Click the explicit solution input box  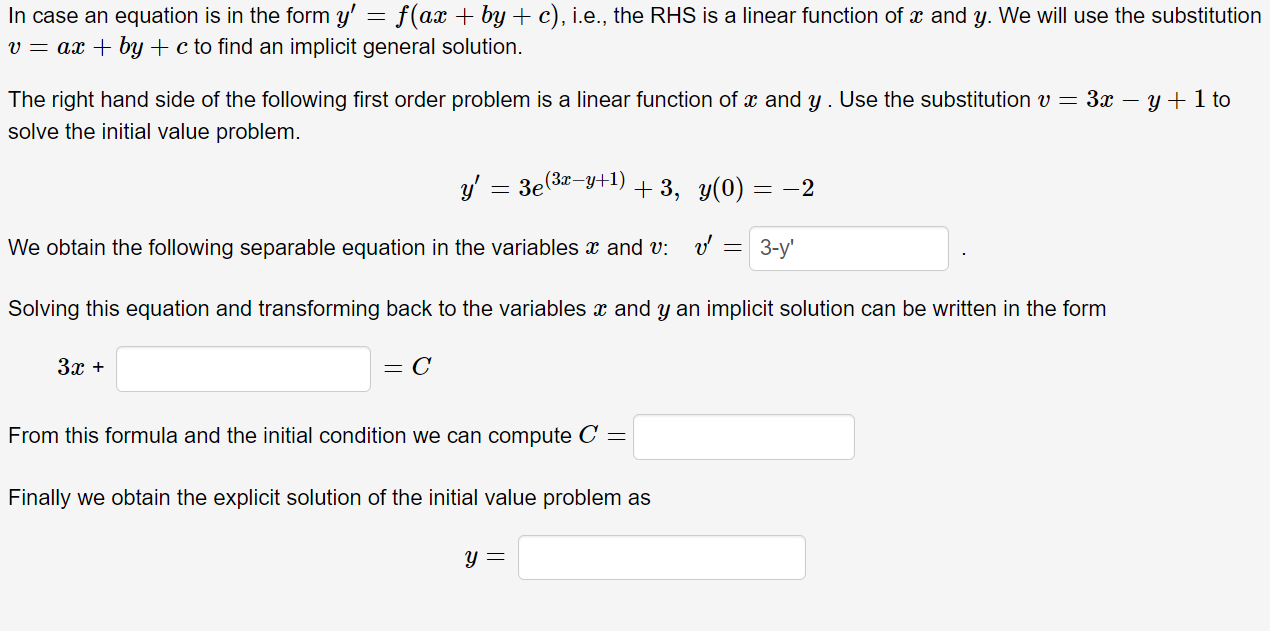(661, 556)
